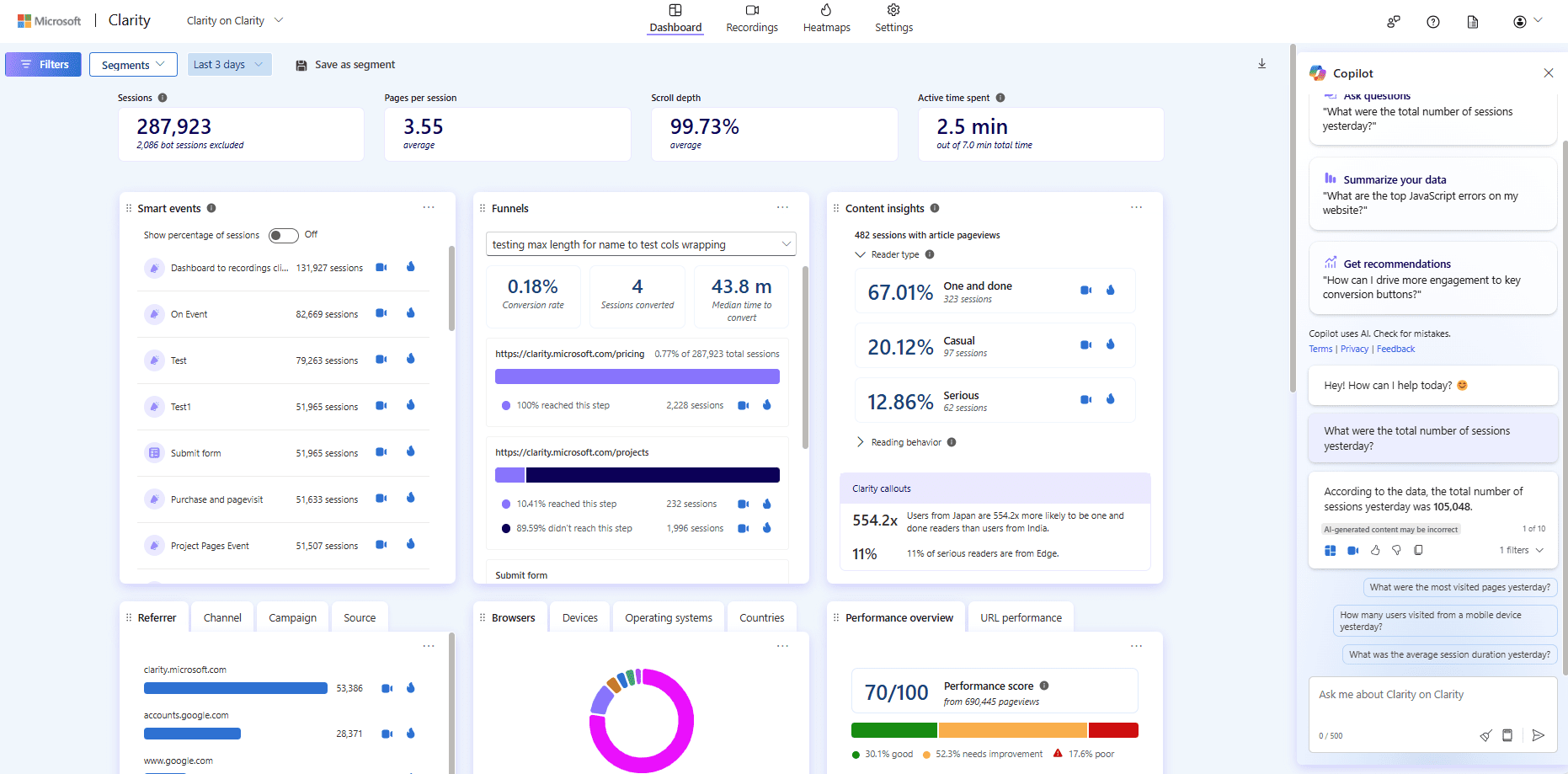View recordings for Dashboard to recordings event
The image size is (1568, 774).
[x=381, y=267]
